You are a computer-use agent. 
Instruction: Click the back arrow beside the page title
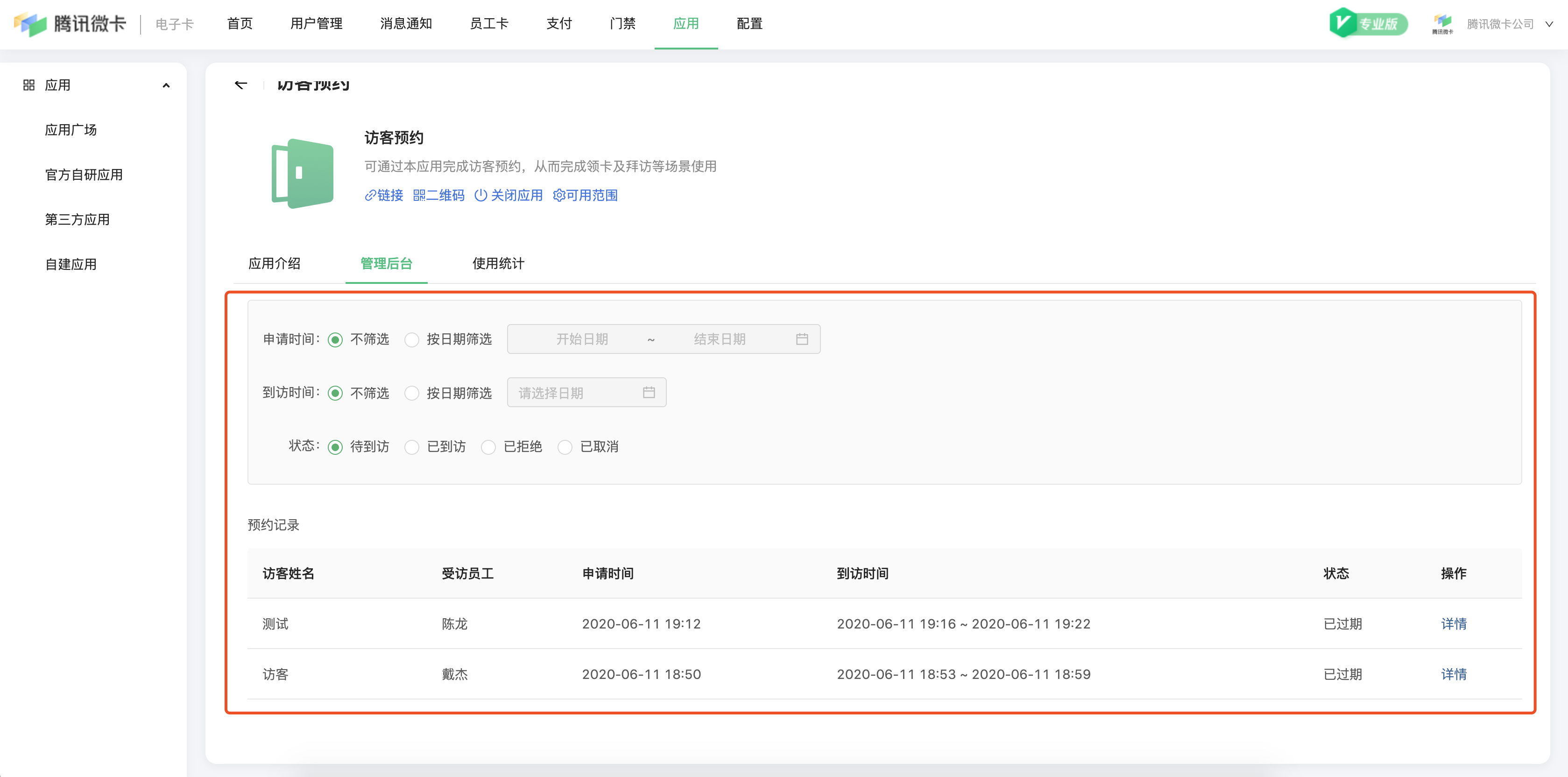point(241,85)
